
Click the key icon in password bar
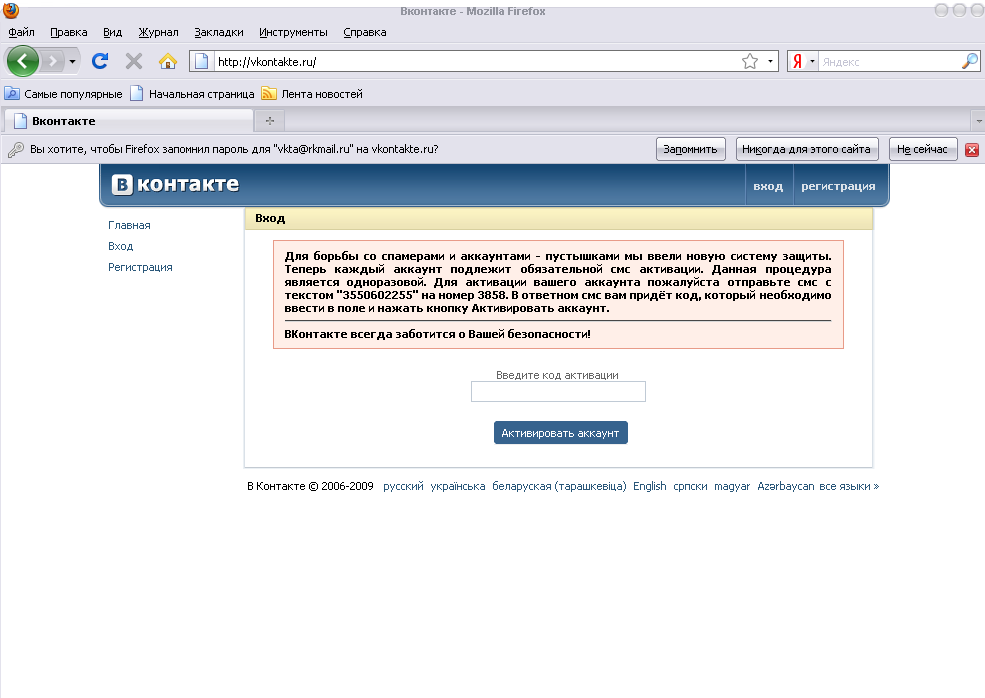tap(16, 149)
